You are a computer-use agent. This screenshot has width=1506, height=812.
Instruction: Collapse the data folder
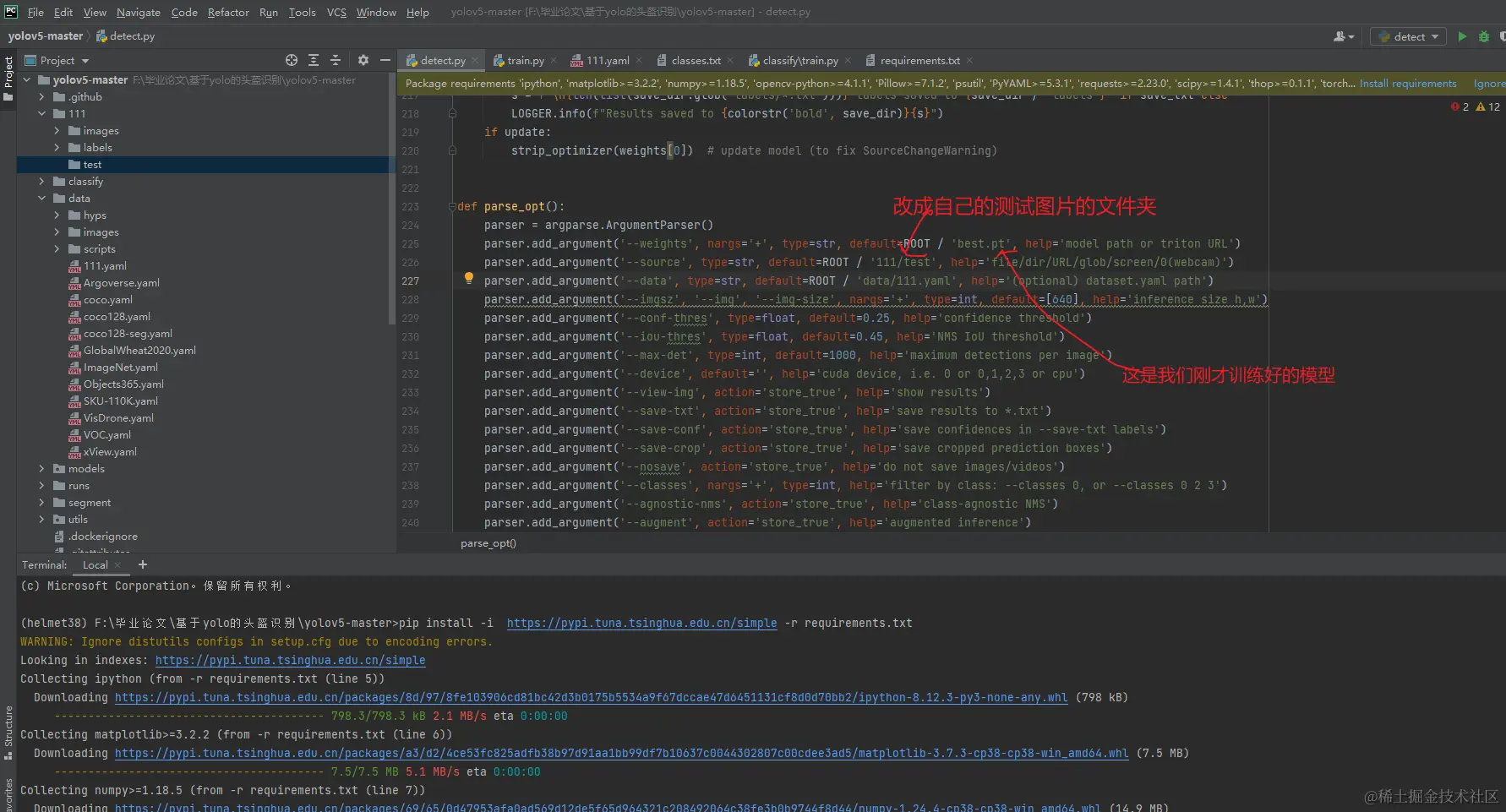pos(42,199)
